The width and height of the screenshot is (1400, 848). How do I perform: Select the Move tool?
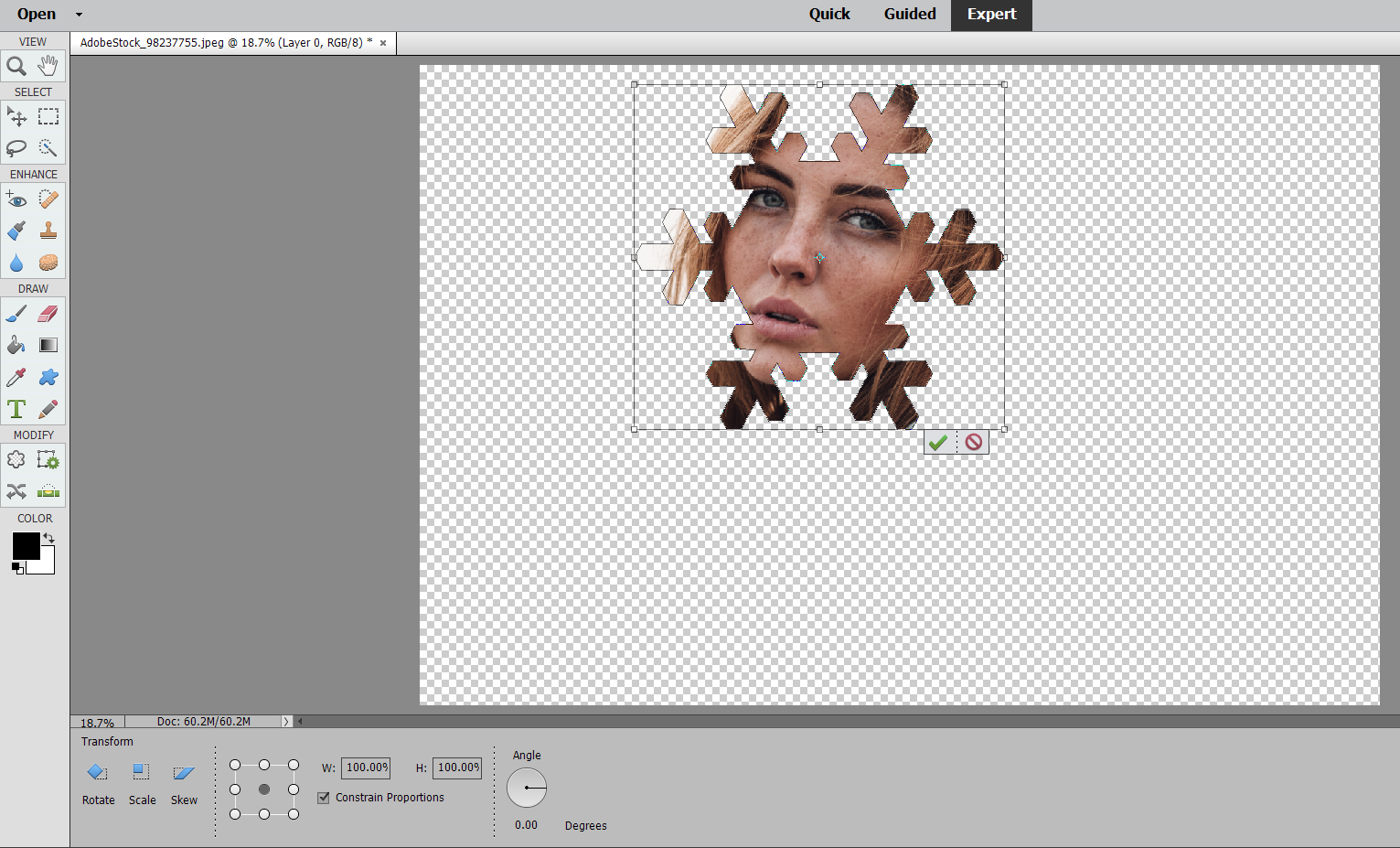16,116
